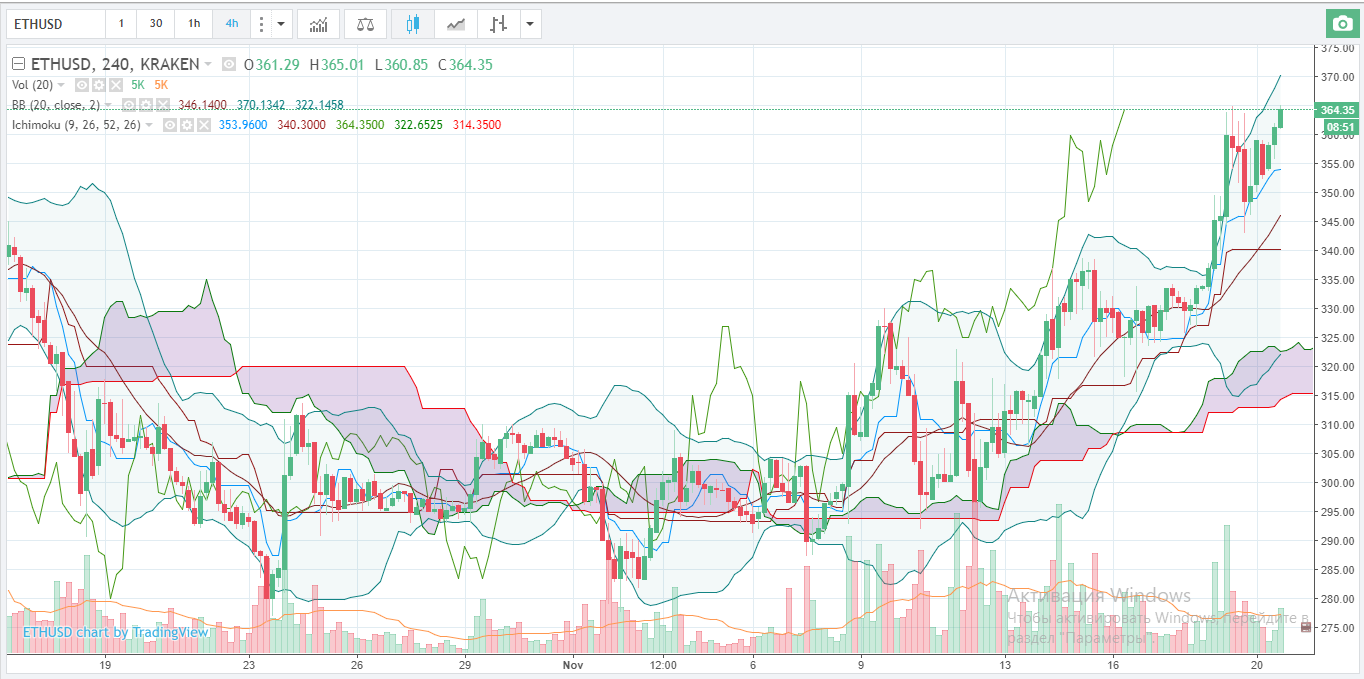
Task: Switch to the Line chart style icon
Action: [x=455, y=23]
